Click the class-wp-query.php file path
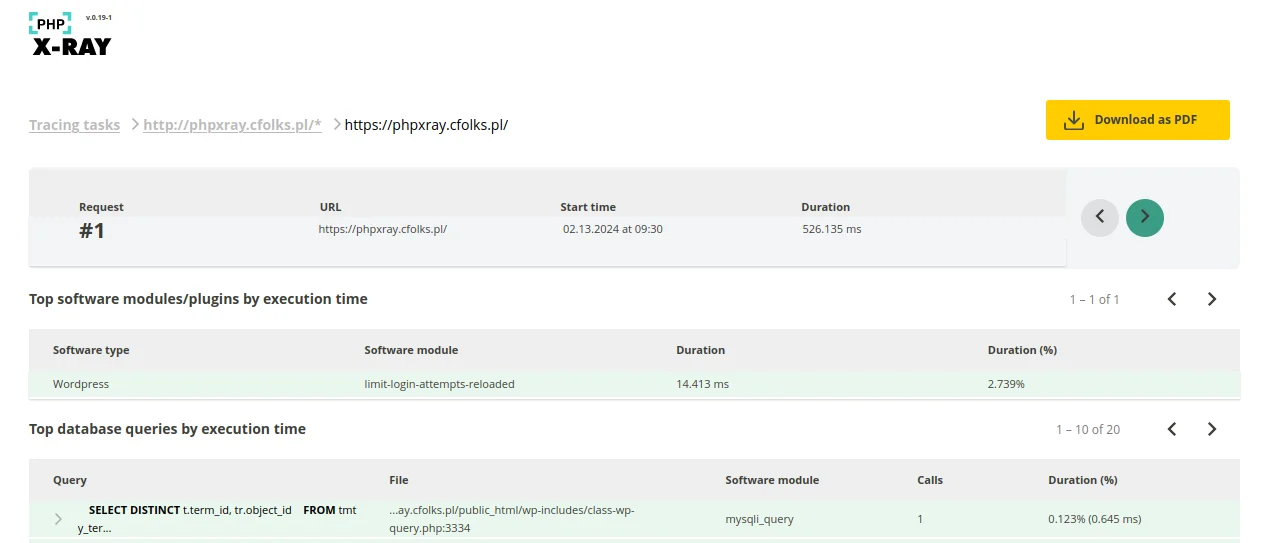The height and width of the screenshot is (543, 1272). point(512,519)
